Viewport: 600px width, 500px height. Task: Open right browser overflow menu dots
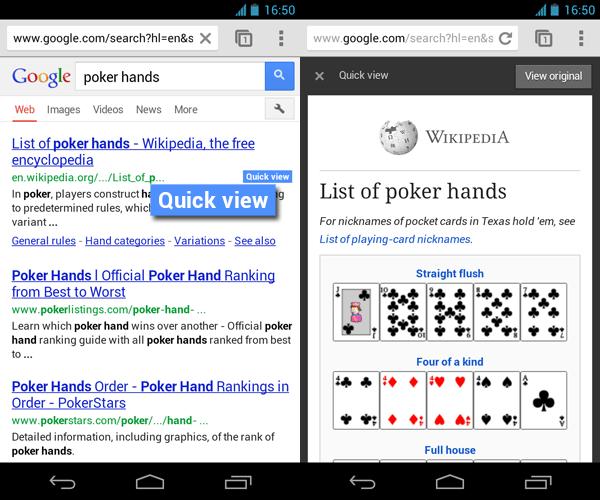tap(581, 38)
